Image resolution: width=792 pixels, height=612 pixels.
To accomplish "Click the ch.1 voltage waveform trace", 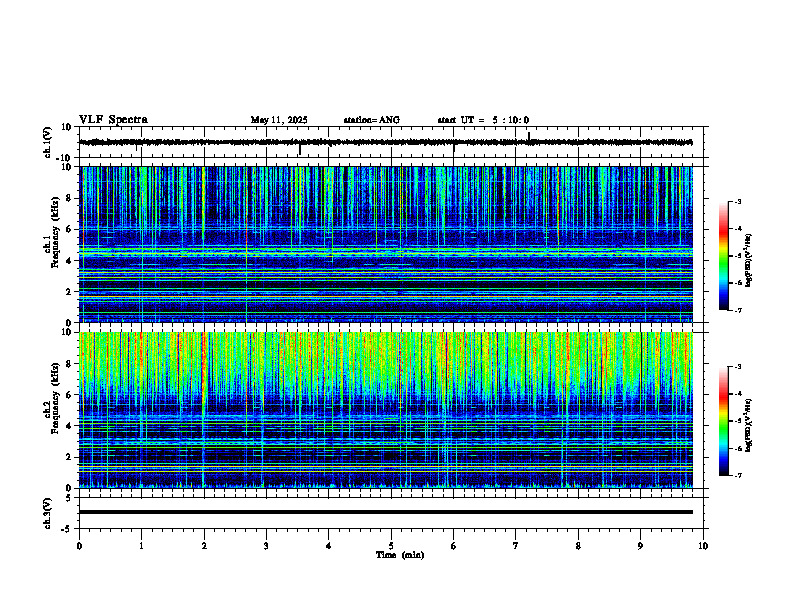I will click(385, 142).
